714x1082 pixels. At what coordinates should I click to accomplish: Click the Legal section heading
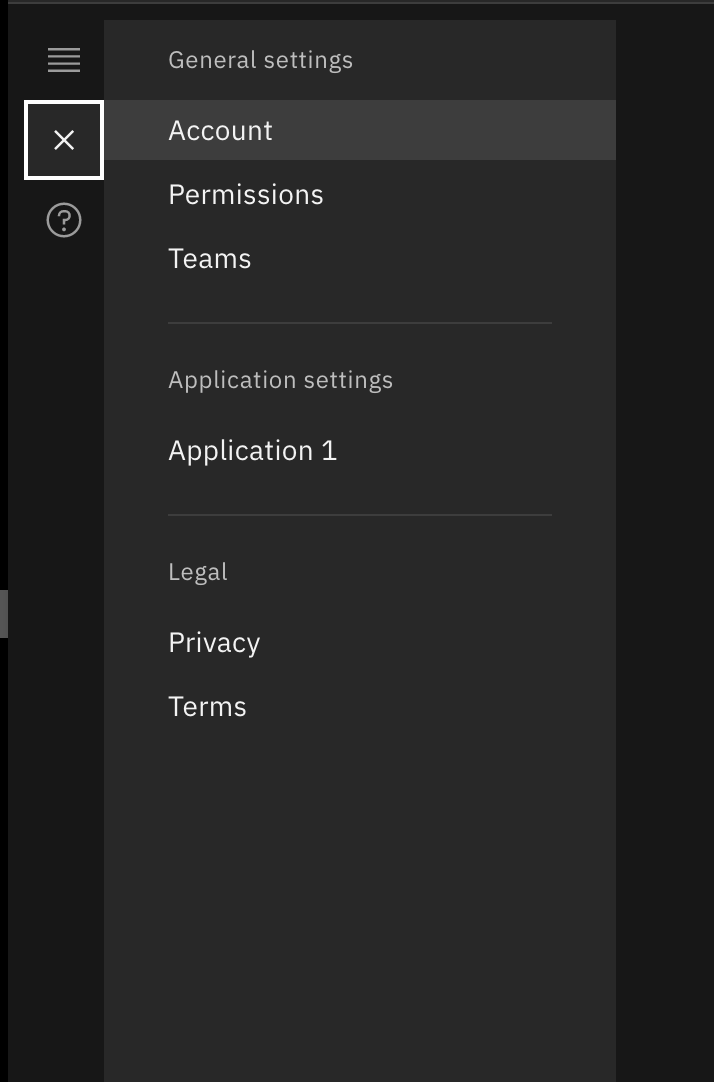(x=197, y=571)
